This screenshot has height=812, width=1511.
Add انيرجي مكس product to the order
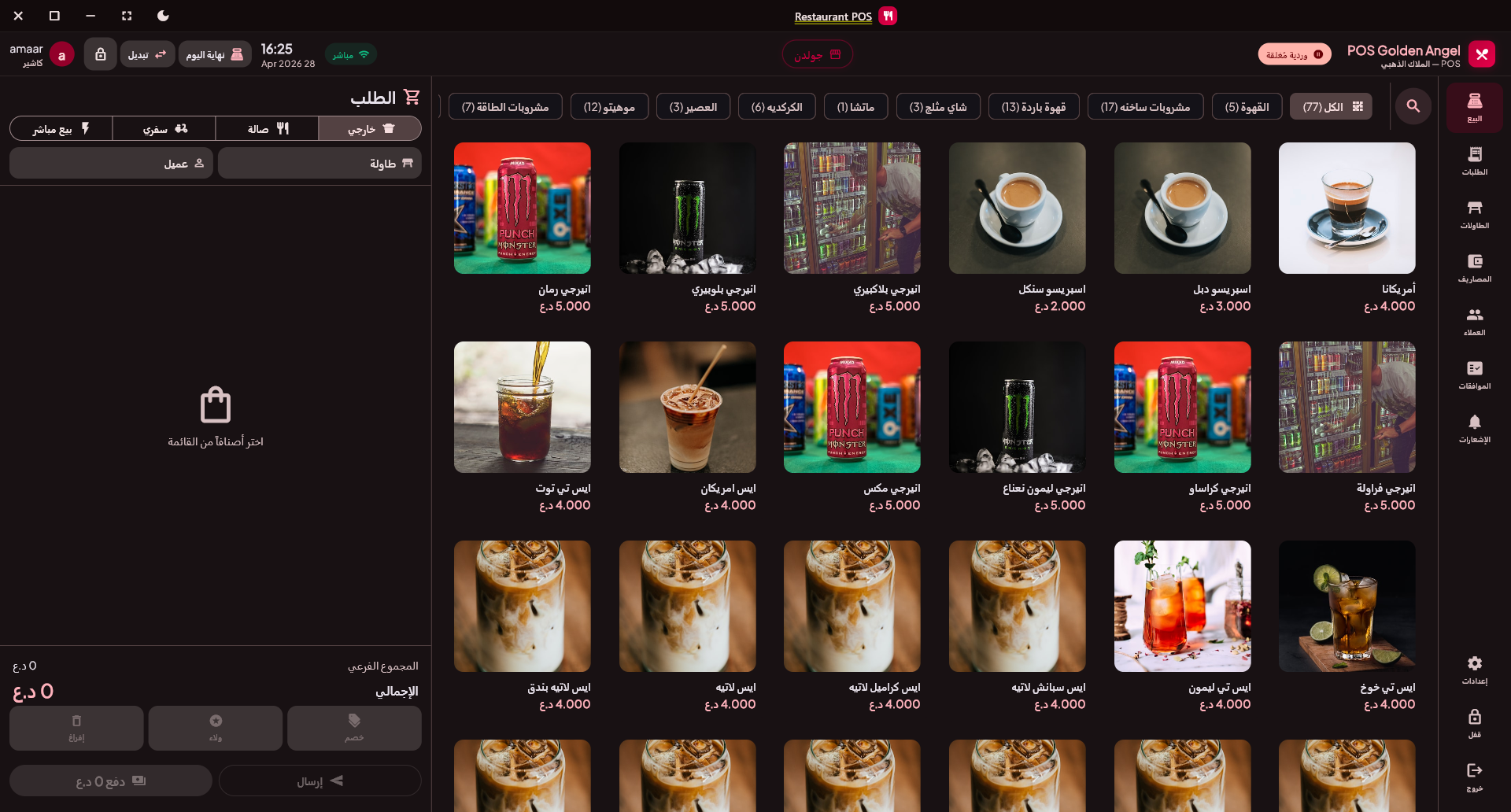click(852, 428)
